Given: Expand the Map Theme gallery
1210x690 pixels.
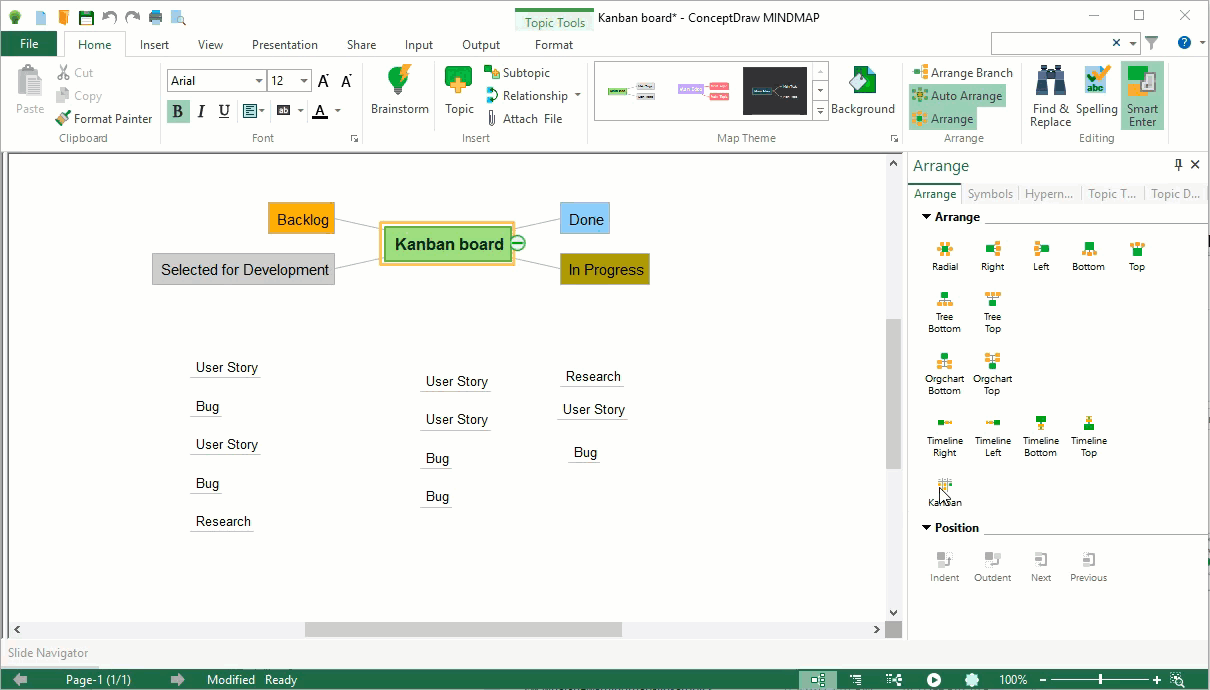Looking at the screenshot, I should 821,112.
